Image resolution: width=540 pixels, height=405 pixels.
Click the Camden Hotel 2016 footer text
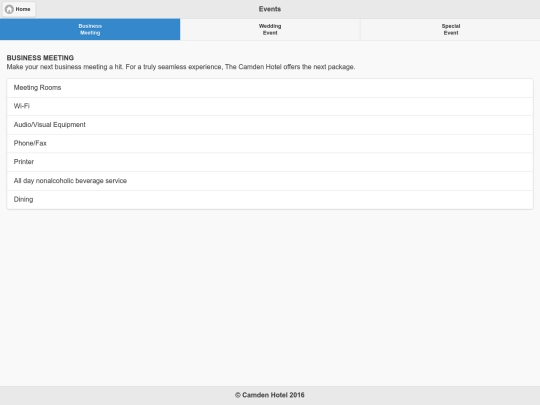point(270,395)
